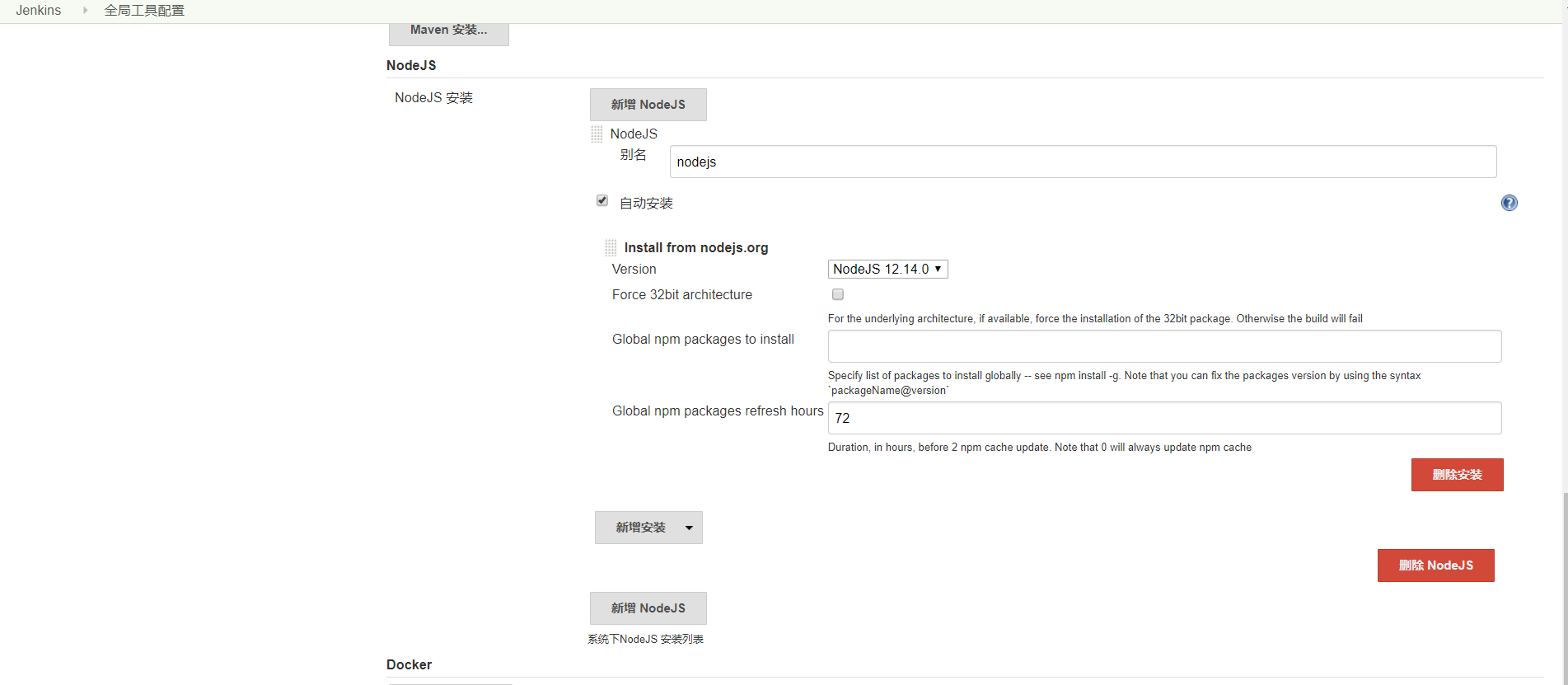This screenshot has width=1568, height=685.
Task: Toggle the 自动安装 checkbox
Action: [602, 201]
